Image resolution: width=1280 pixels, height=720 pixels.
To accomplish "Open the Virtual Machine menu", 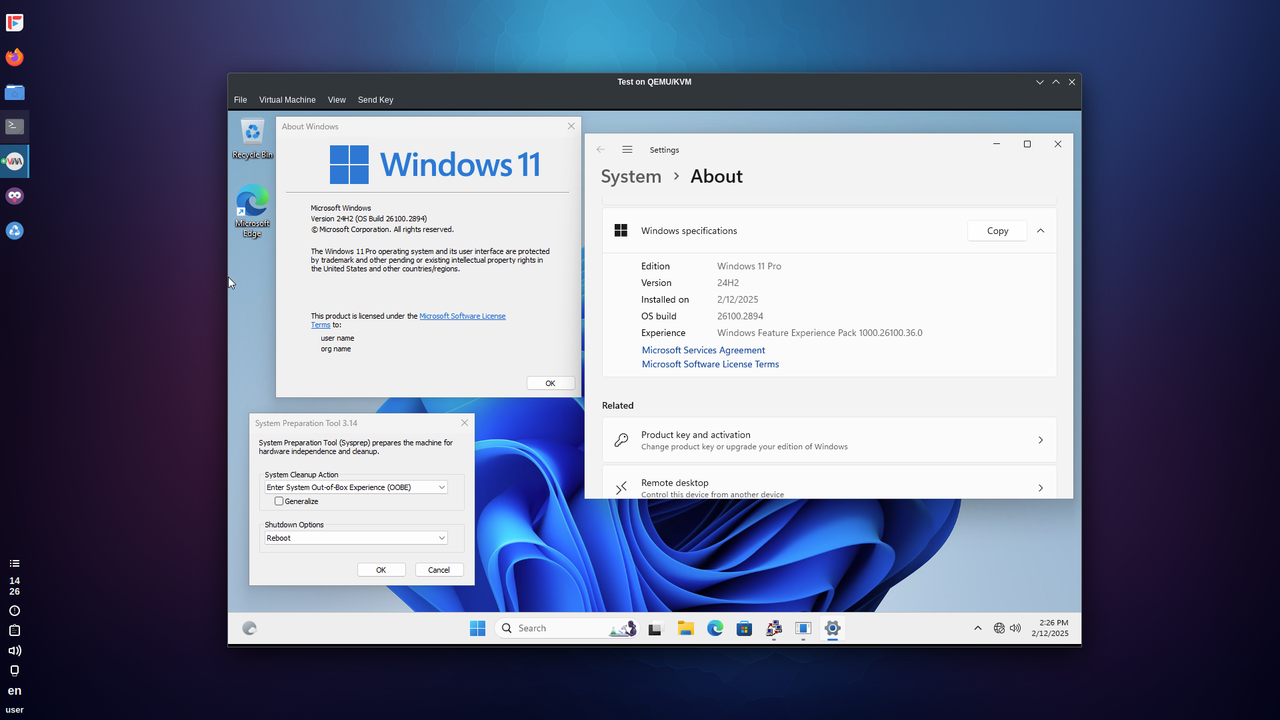I will (287, 100).
